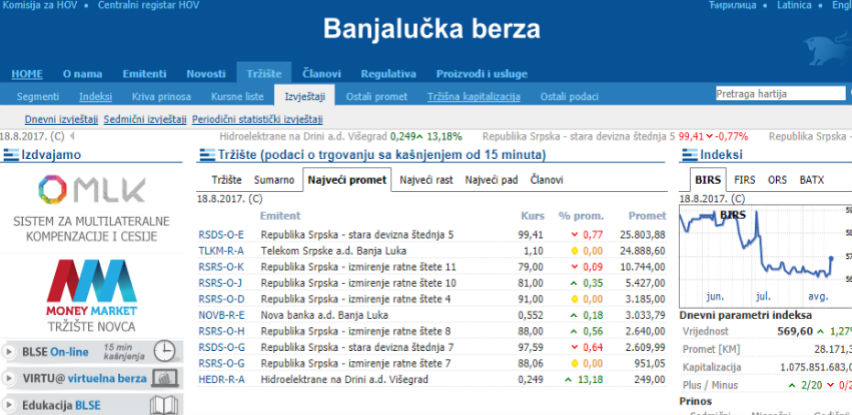This screenshot has height=415, width=852.
Task: Click the laptop icon on VIRTU@ banner
Action: pos(164,378)
